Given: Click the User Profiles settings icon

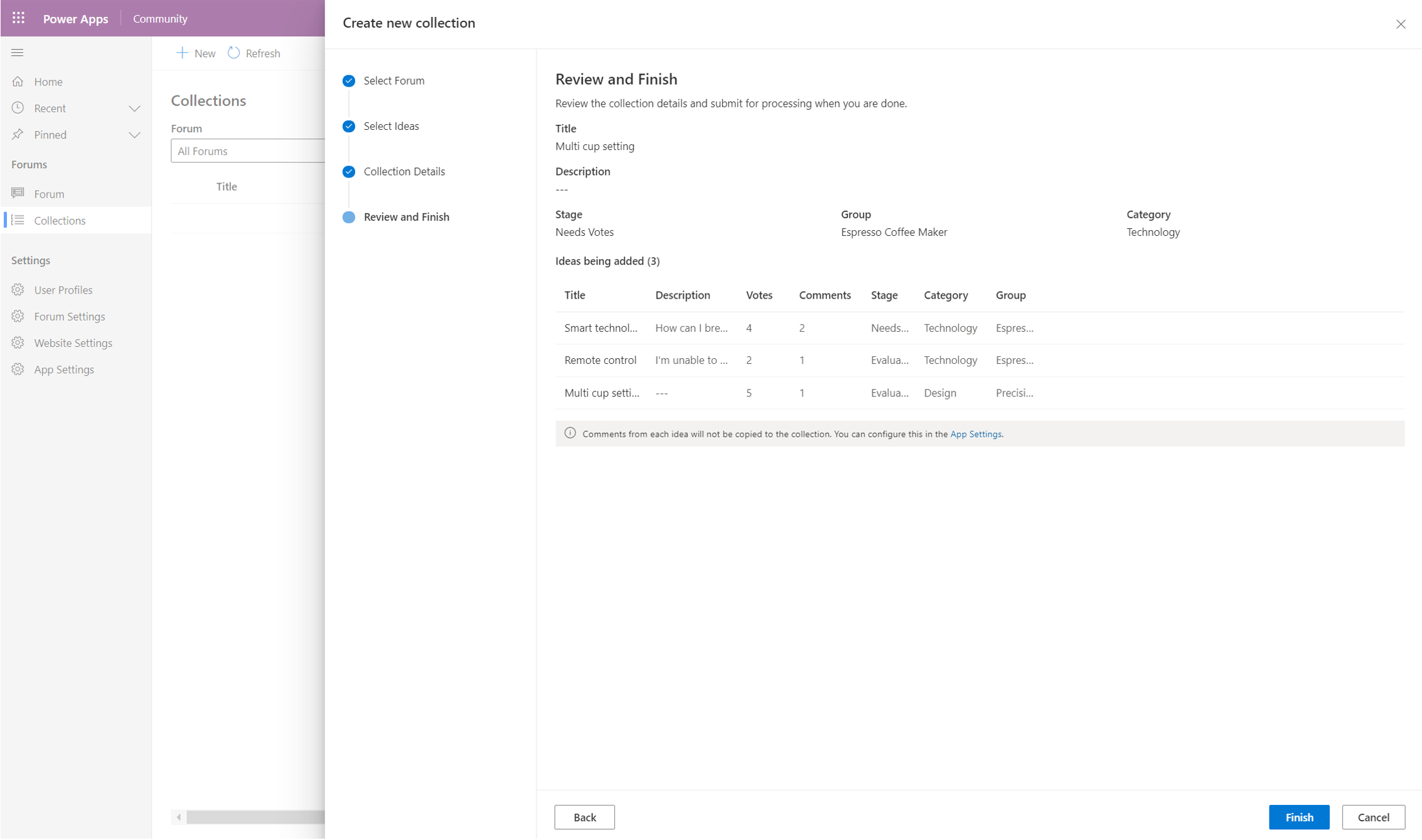Looking at the screenshot, I should (x=19, y=290).
